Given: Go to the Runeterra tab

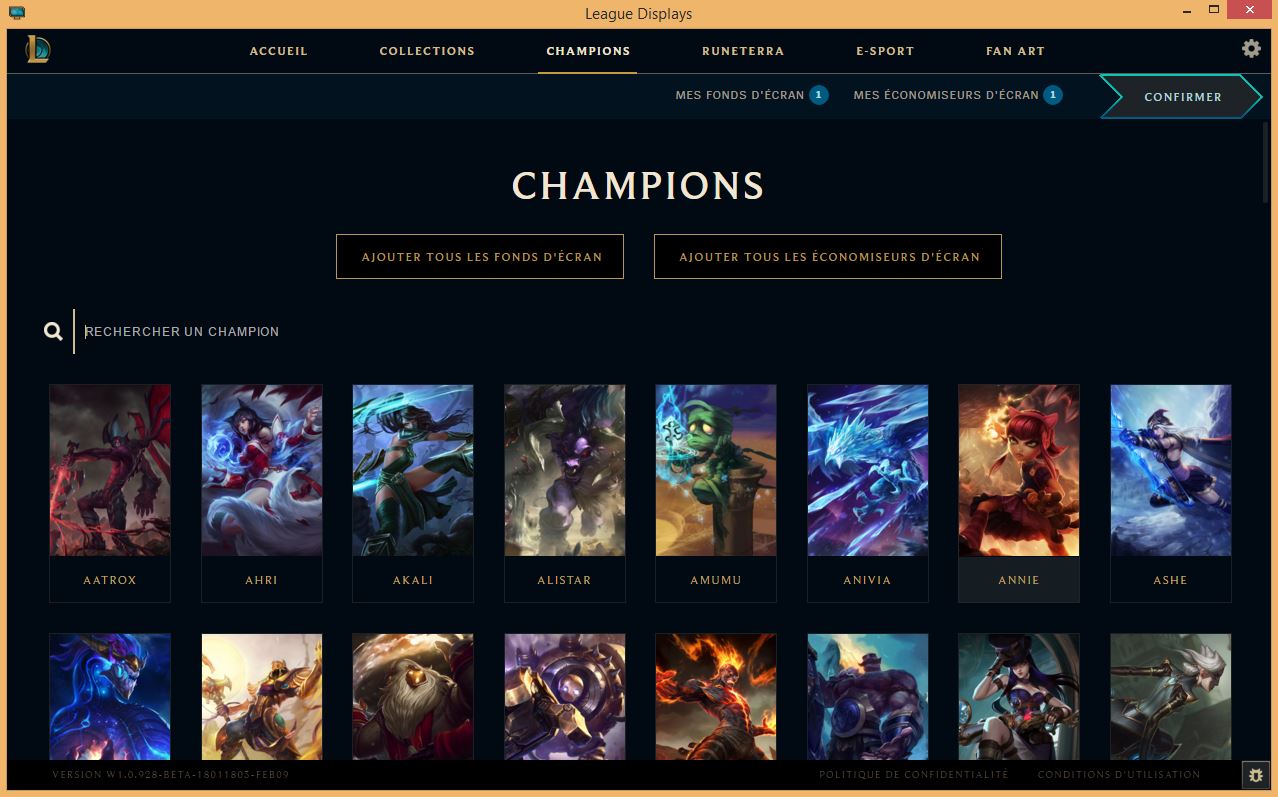Looking at the screenshot, I should [x=743, y=51].
